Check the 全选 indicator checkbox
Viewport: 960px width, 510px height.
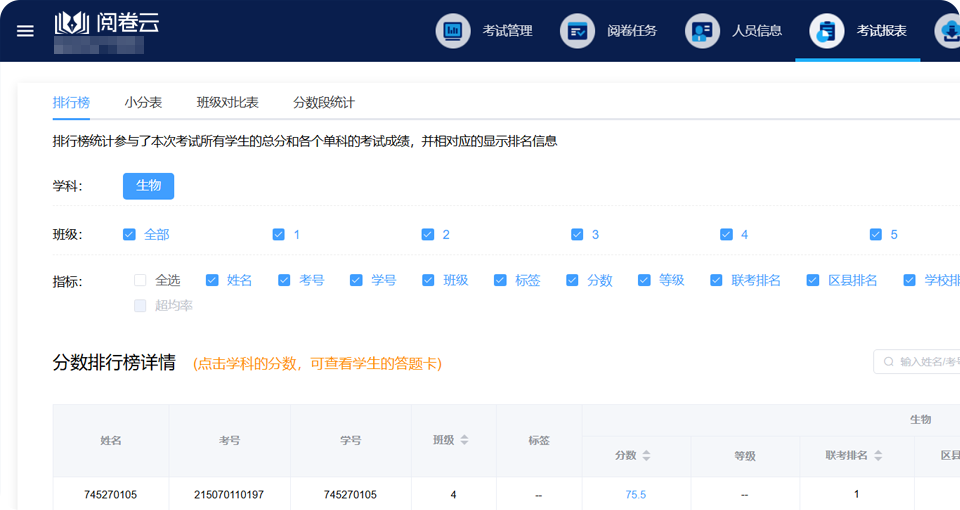click(x=140, y=280)
